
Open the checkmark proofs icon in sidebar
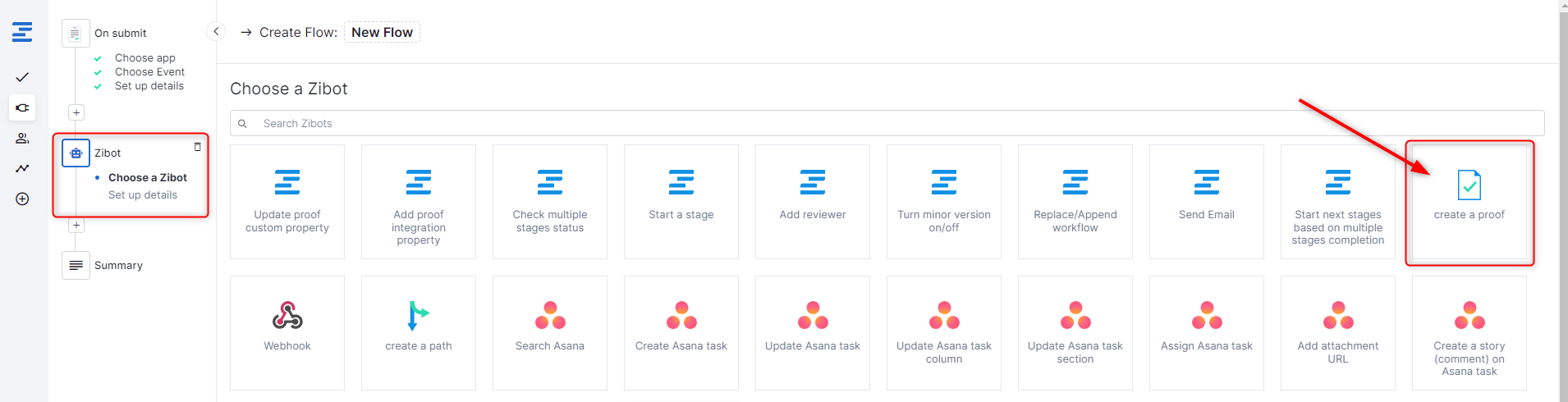(22, 77)
